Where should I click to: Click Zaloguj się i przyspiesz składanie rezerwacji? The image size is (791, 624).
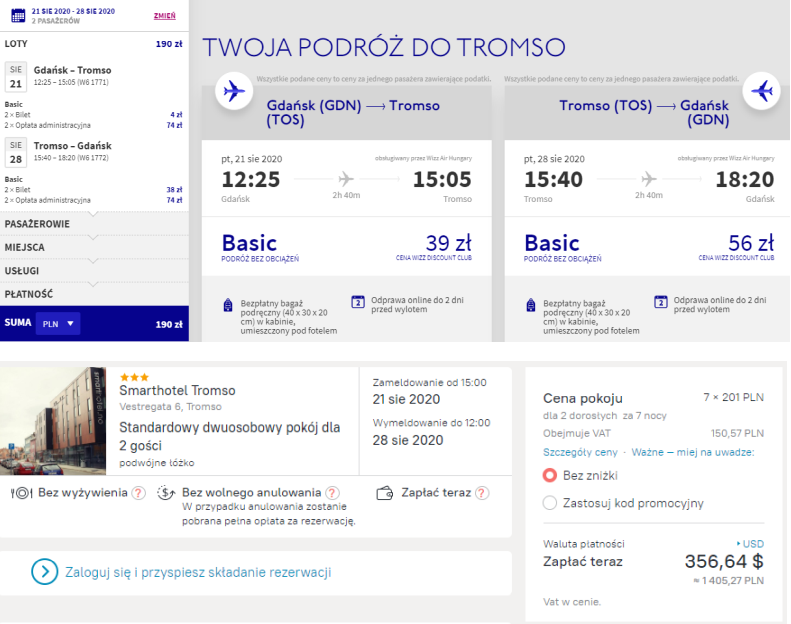pos(196,572)
